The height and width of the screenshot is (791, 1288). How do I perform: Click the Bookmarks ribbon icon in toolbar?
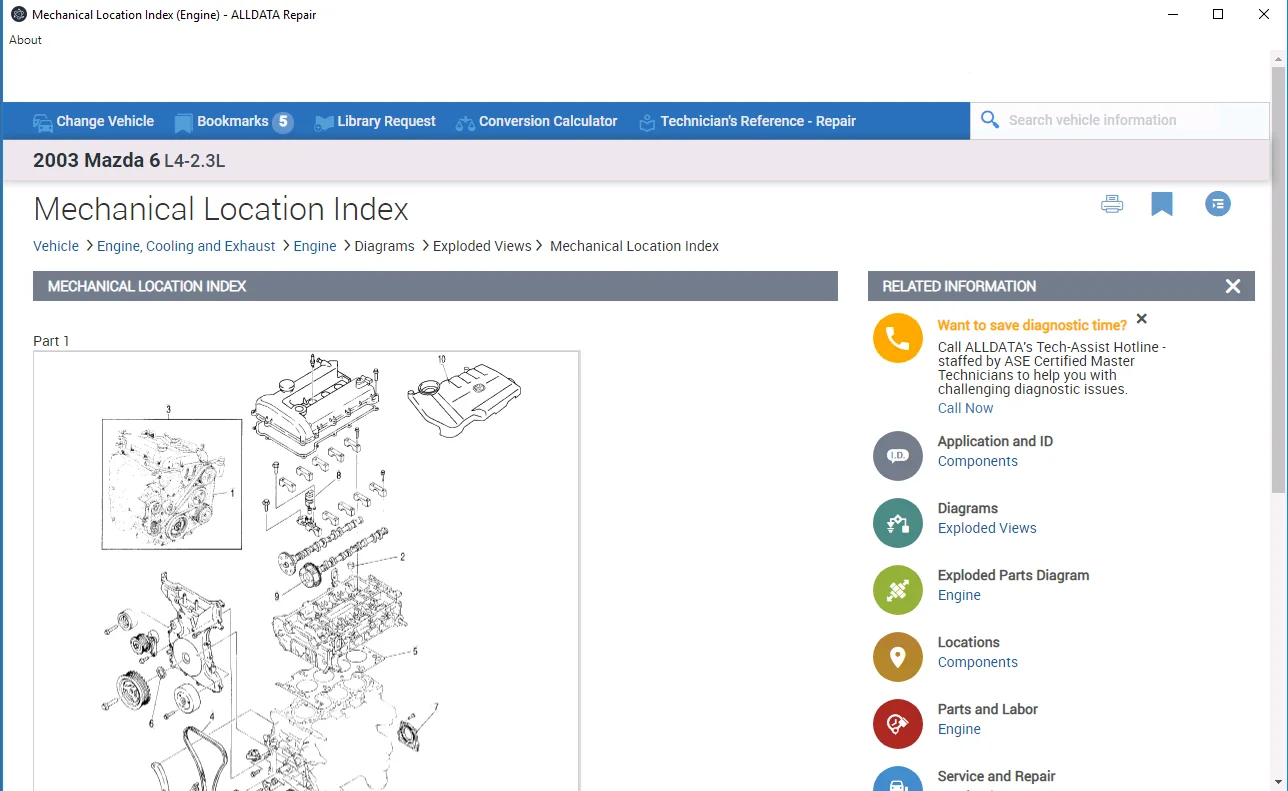click(x=183, y=122)
